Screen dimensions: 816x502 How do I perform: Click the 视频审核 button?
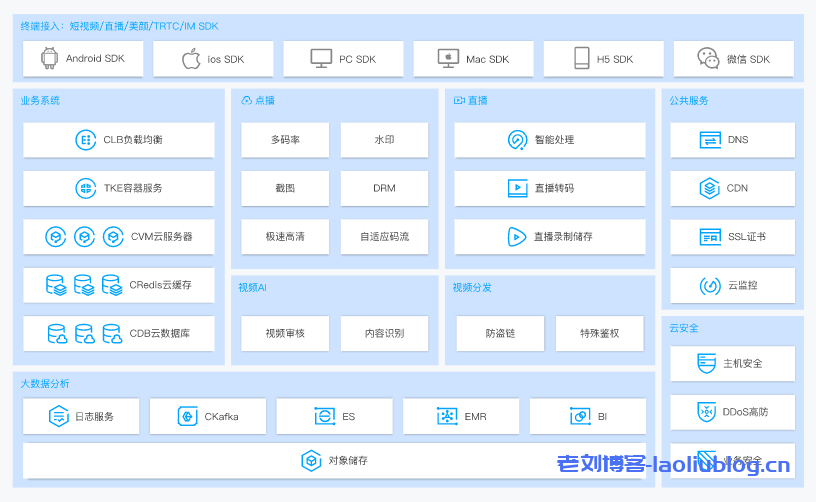click(285, 333)
